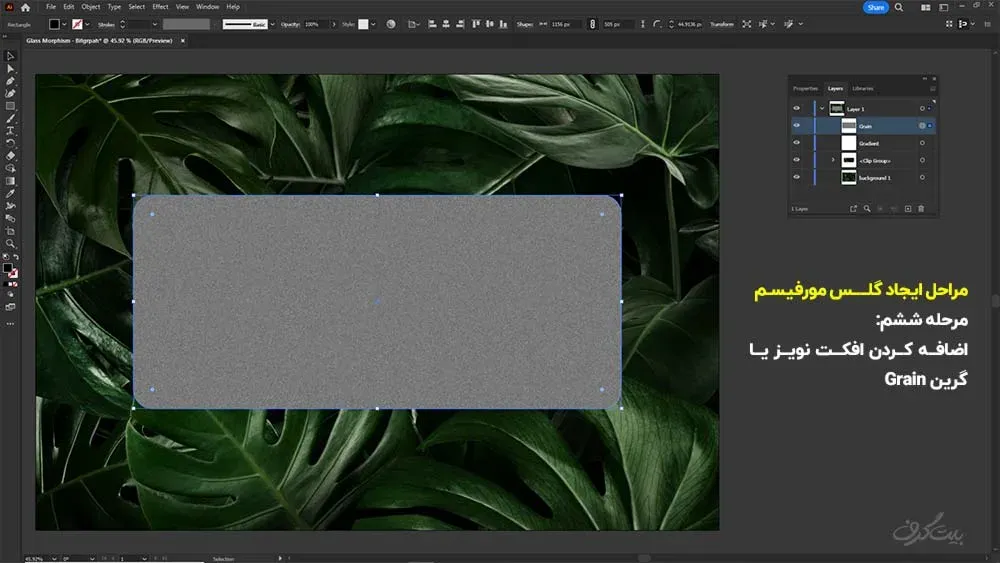Image resolution: width=1000 pixels, height=563 pixels.
Task: Click the Stroke label link
Action: [107, 25]
